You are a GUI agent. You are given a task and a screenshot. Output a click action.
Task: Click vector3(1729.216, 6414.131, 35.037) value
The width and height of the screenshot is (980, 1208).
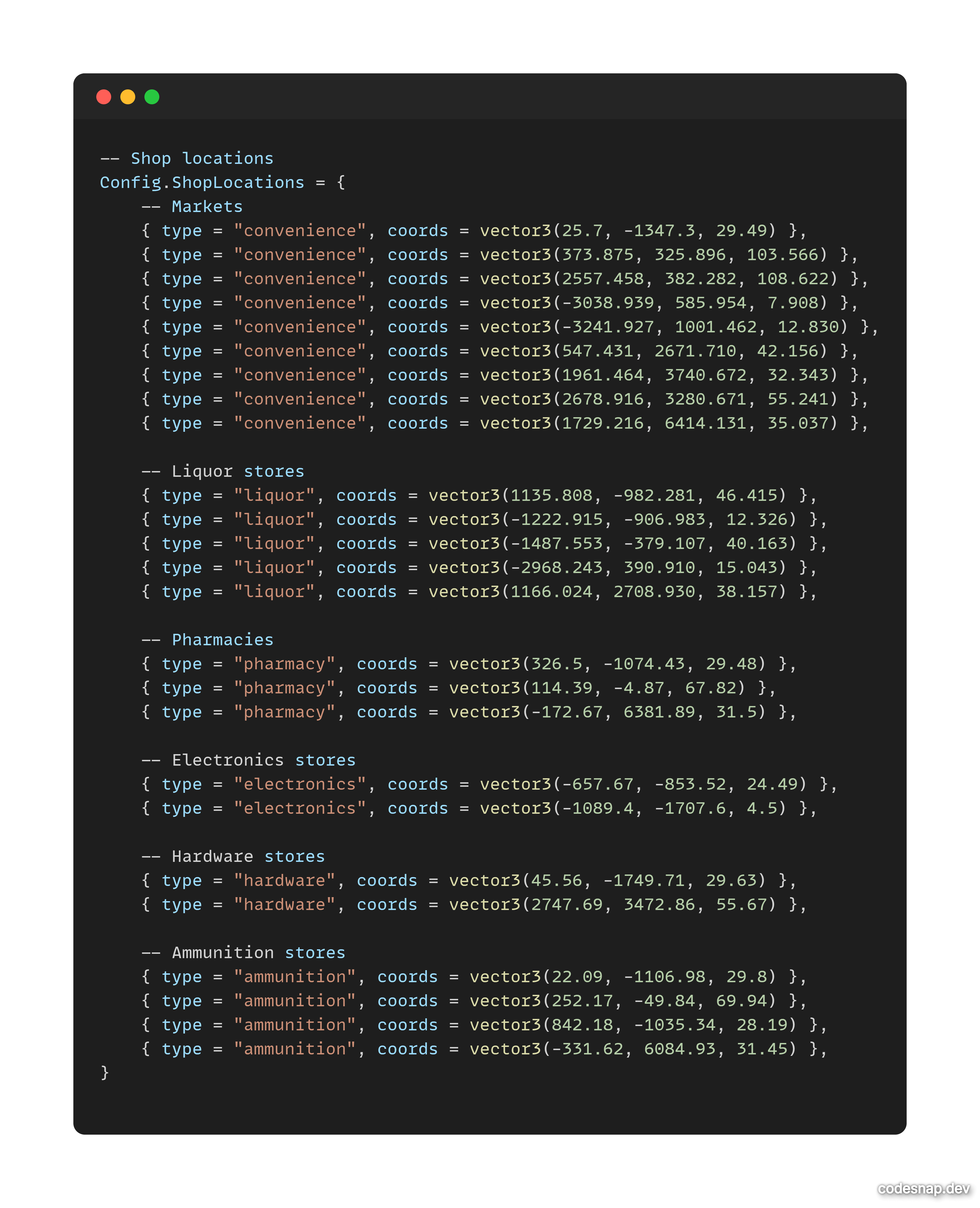point(659,423)
